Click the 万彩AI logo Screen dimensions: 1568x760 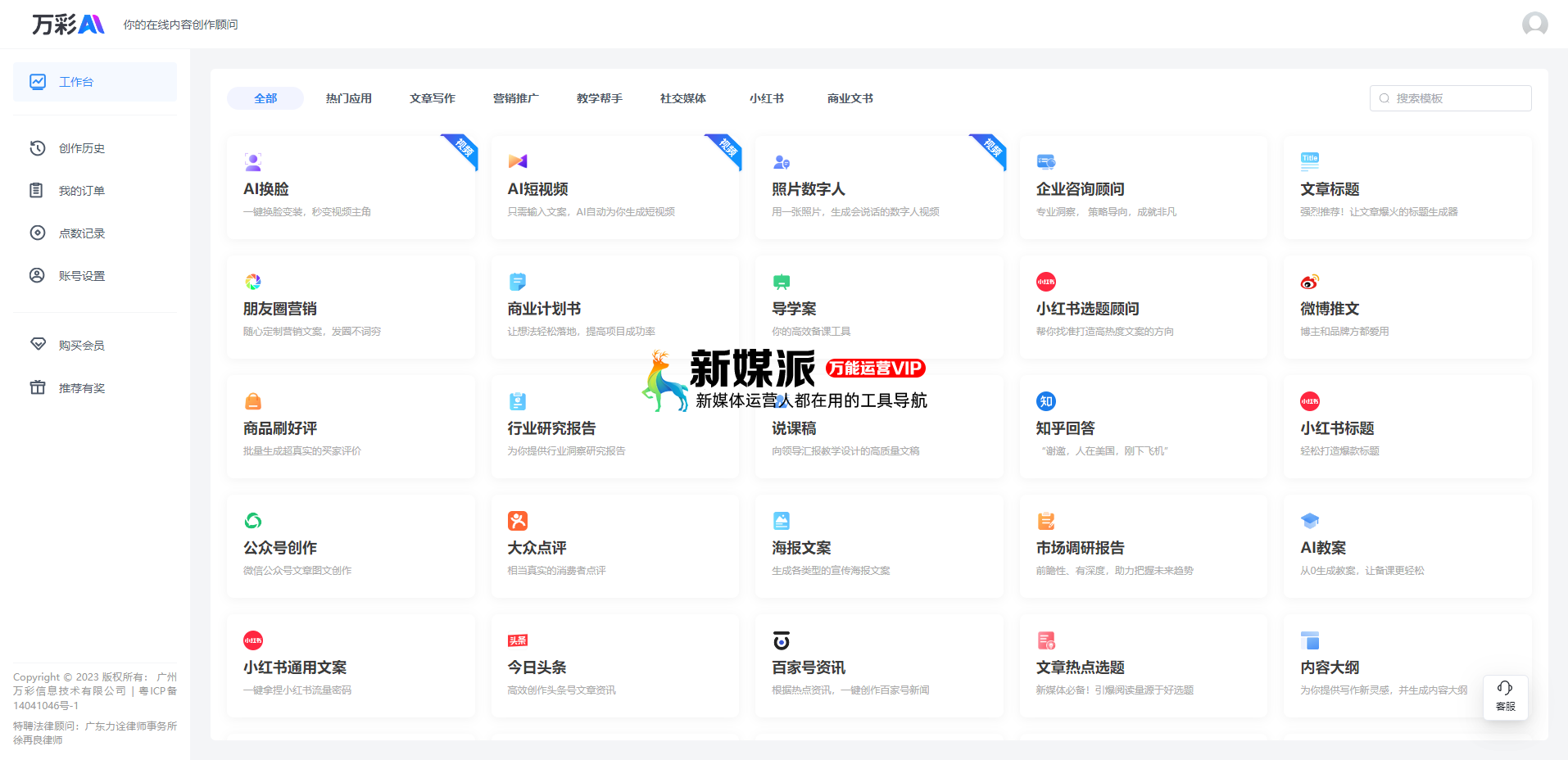coord(68,25)
